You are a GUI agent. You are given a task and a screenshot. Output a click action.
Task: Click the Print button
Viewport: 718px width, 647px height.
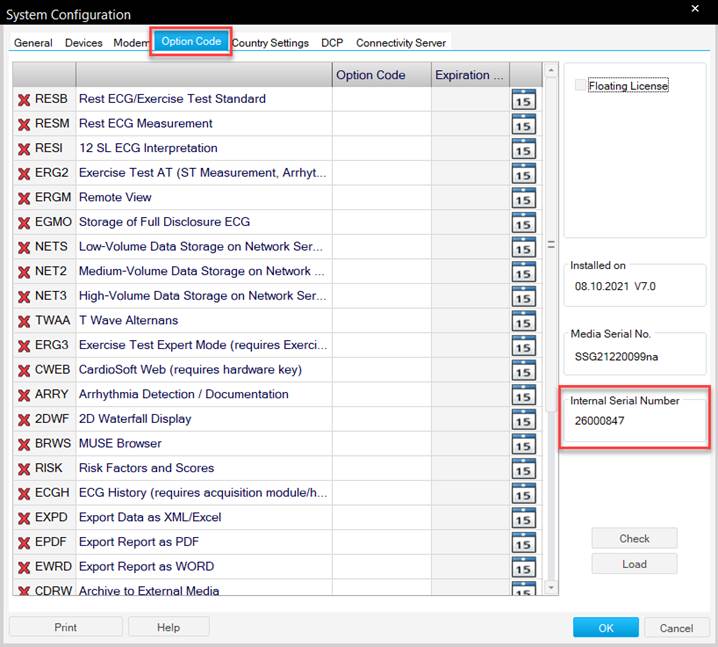pyautogui.click(x=65, y=627)
